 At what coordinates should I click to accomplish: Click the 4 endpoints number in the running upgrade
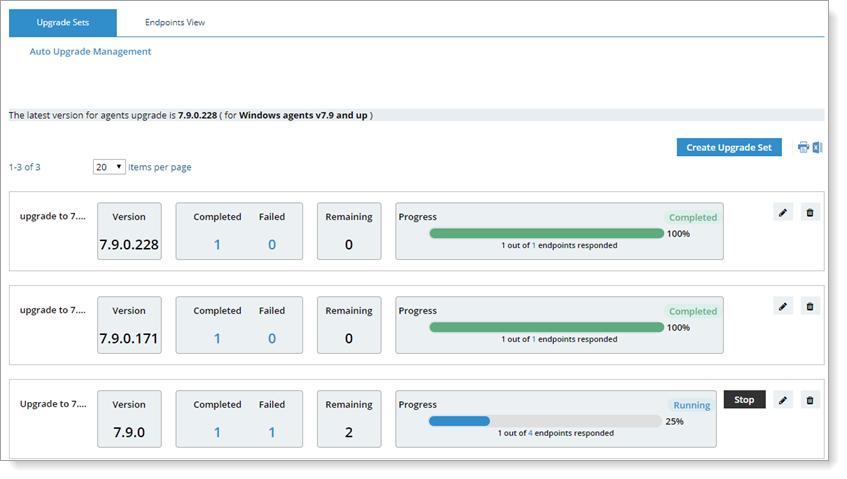point(530,433)
